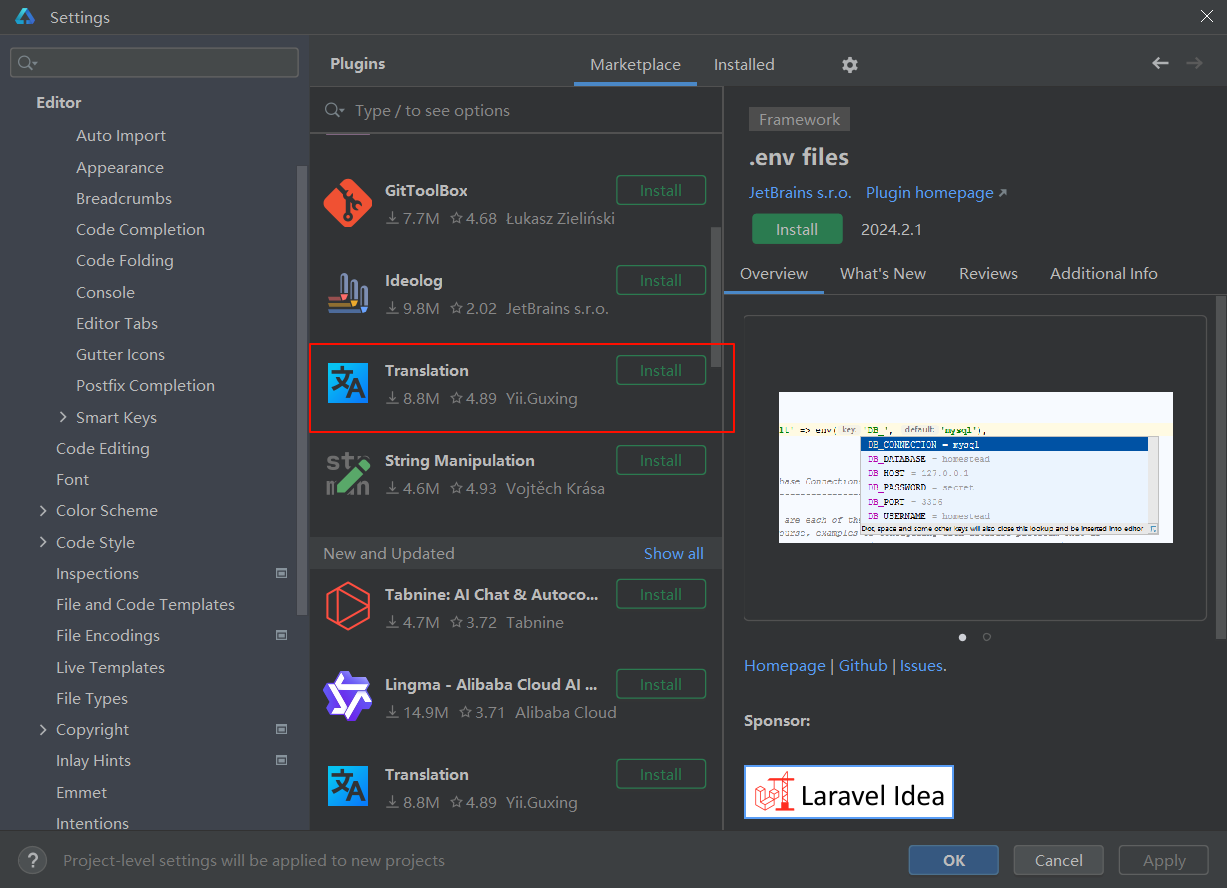Click the help question mark icon
1227x888 pixels.
[x=32, y=860]
